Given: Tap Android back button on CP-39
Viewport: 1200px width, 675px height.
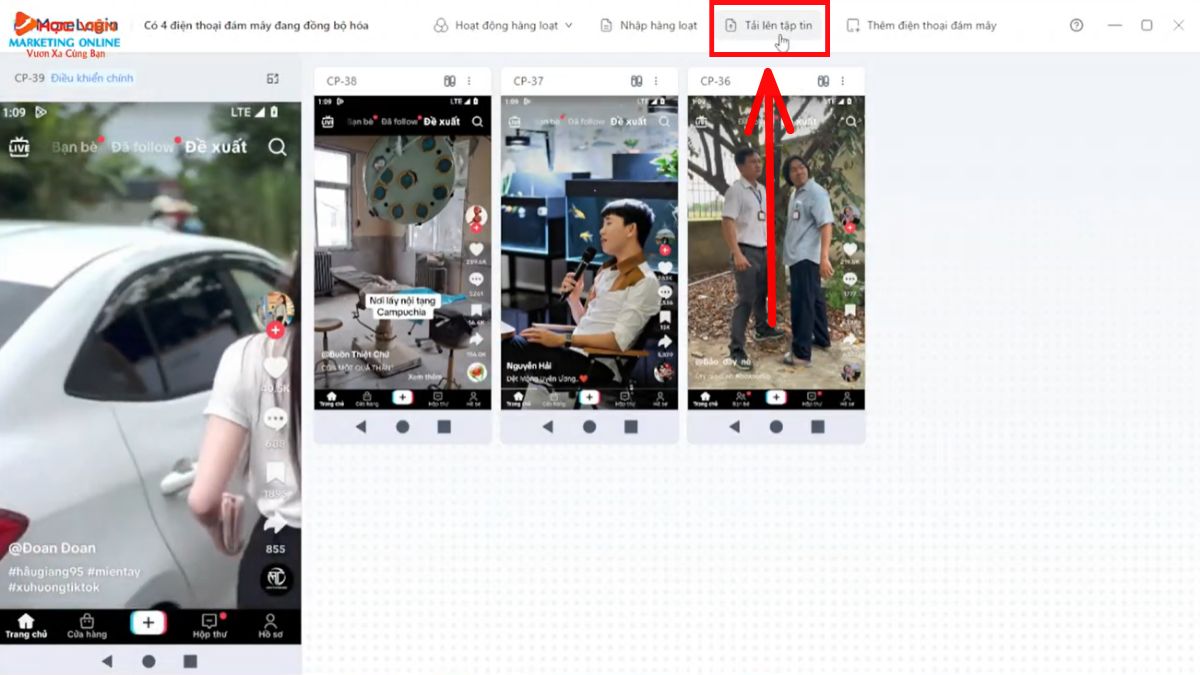Looking at the screenshot, I should (x=107, y=661).
